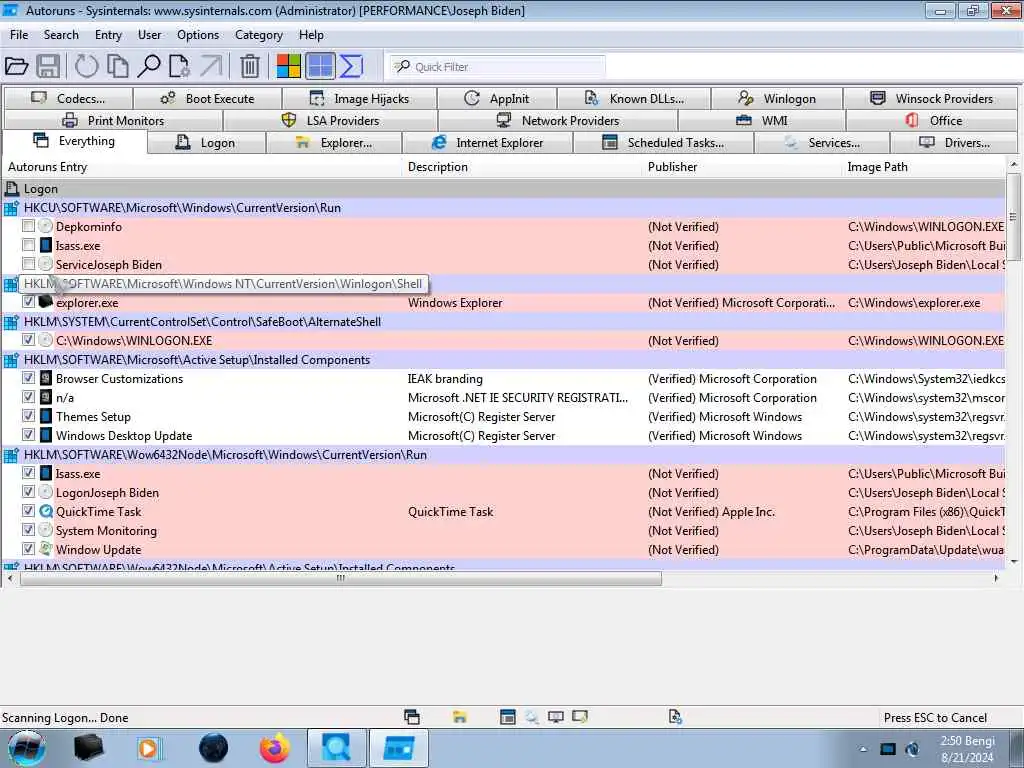This screenshot has width=1024, height=768.
Task: Switch to the Services tab
Action: [x=822, y=142]
